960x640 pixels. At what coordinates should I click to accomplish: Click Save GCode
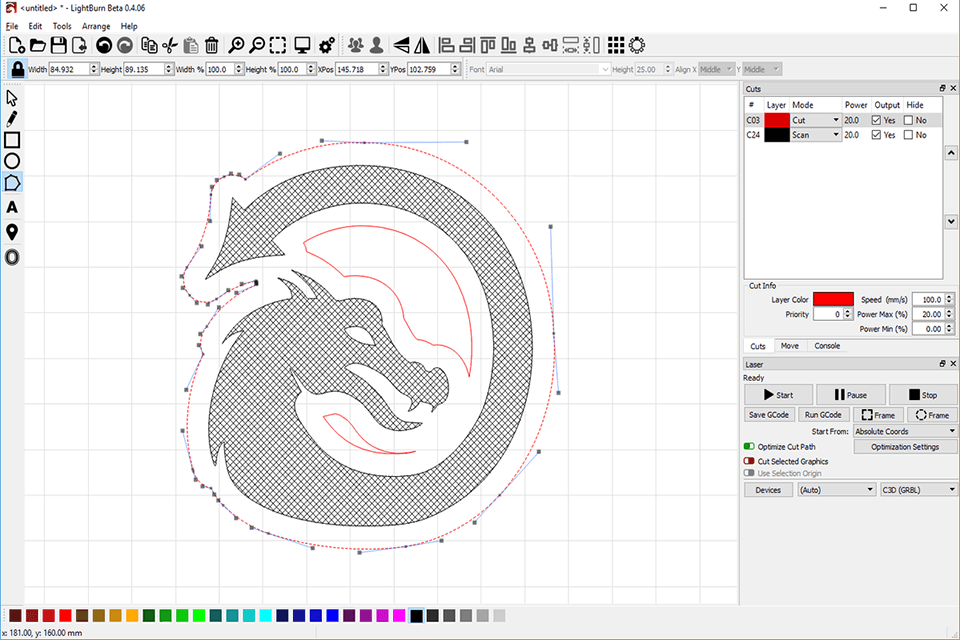768,414
